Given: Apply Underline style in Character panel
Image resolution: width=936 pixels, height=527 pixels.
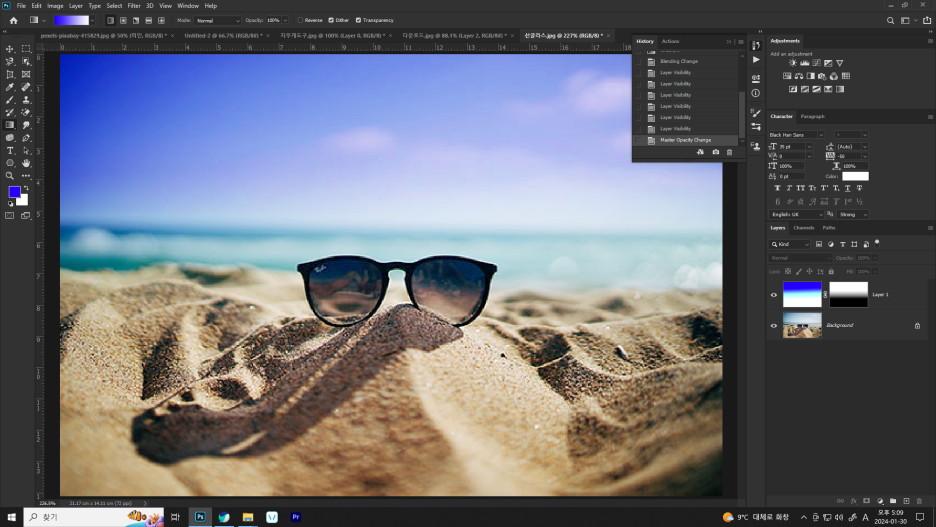Looking at the screenshot, I should (848, 188).
